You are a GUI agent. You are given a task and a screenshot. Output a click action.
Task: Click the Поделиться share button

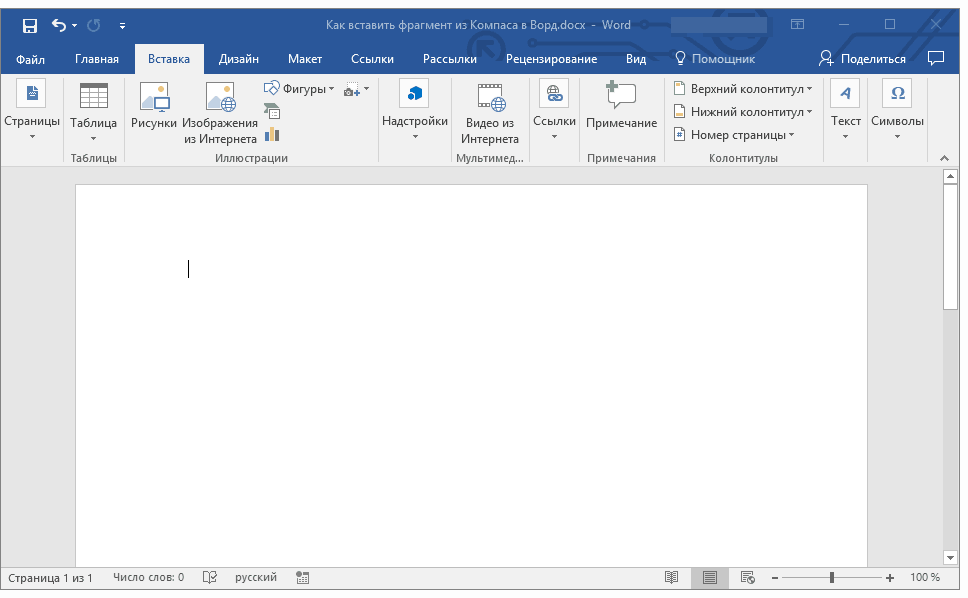tap(863, 59)
